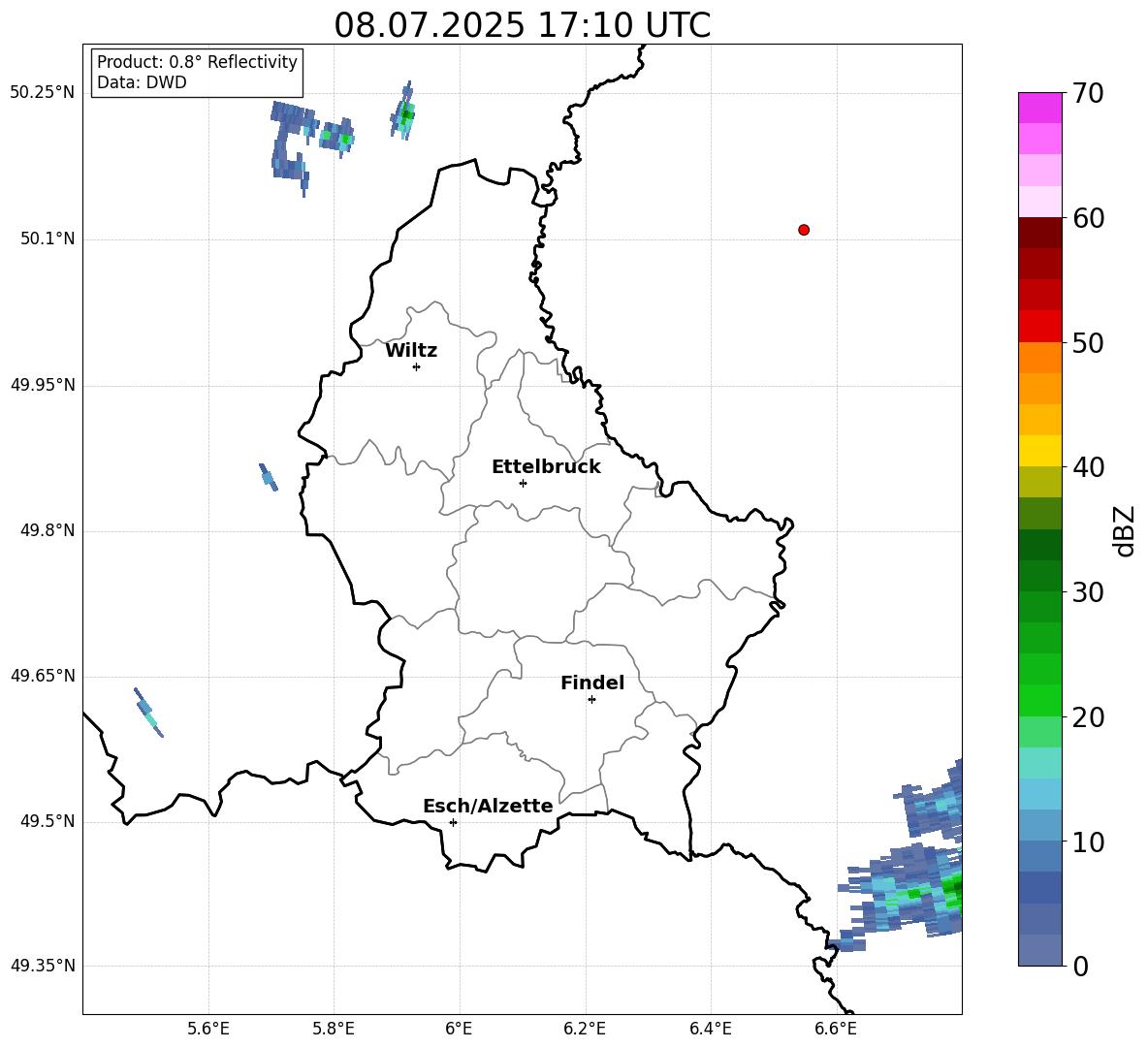This screenshot has height=1048, width=1148.
Task: Click the 60 colorbar tick label
Action: coord(1088,218)
